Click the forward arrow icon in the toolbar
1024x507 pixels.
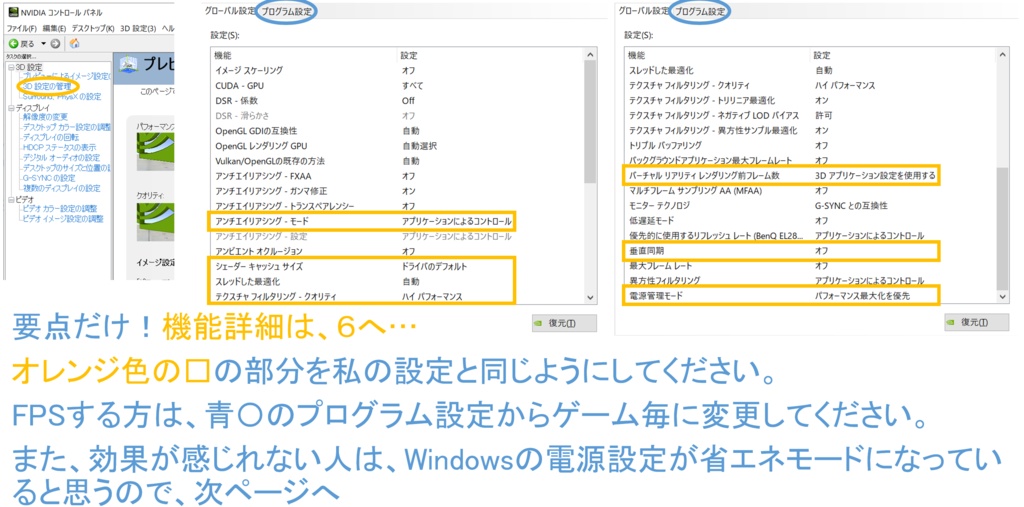[55, 44]
